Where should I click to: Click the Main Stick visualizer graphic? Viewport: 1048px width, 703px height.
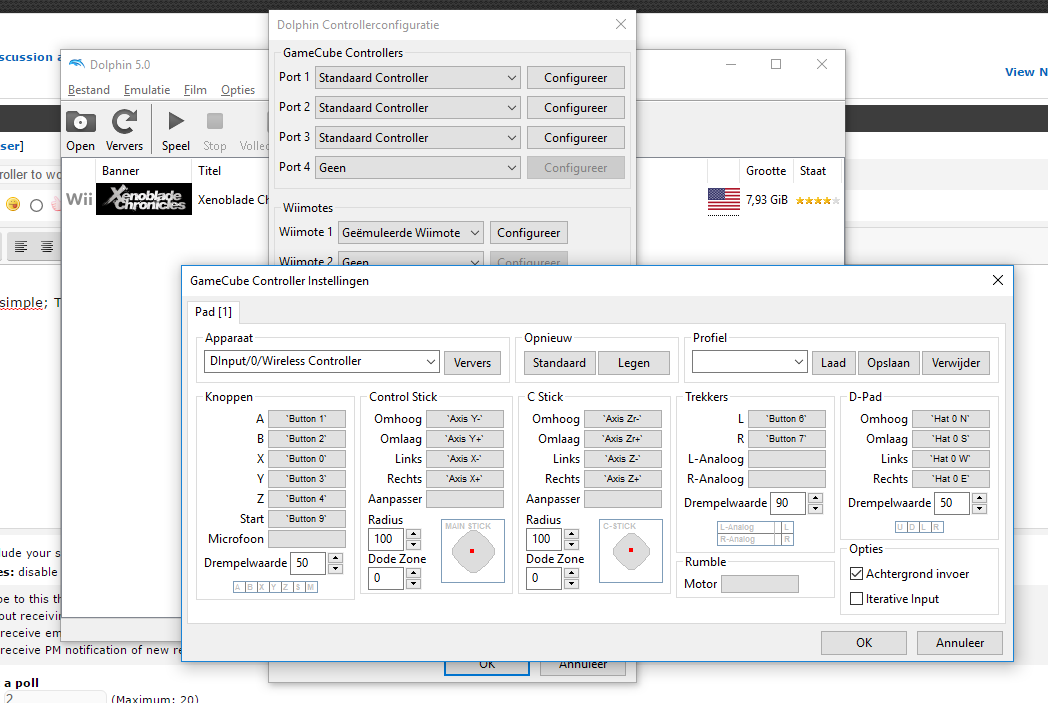(x=473, y=551)
